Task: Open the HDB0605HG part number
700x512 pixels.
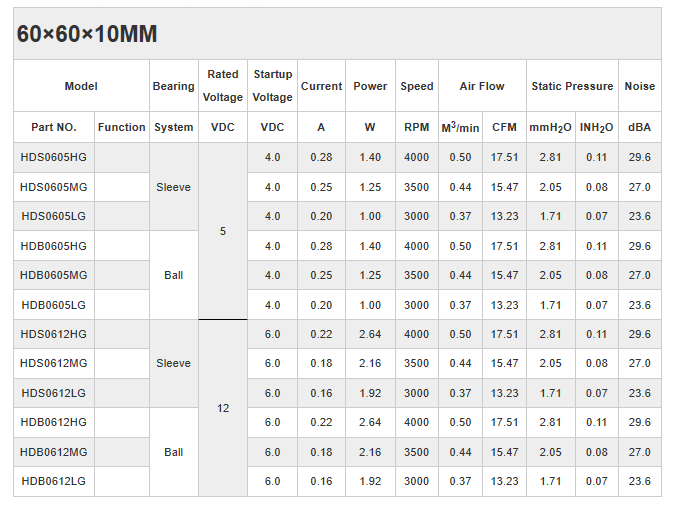Action: [54, 246]
